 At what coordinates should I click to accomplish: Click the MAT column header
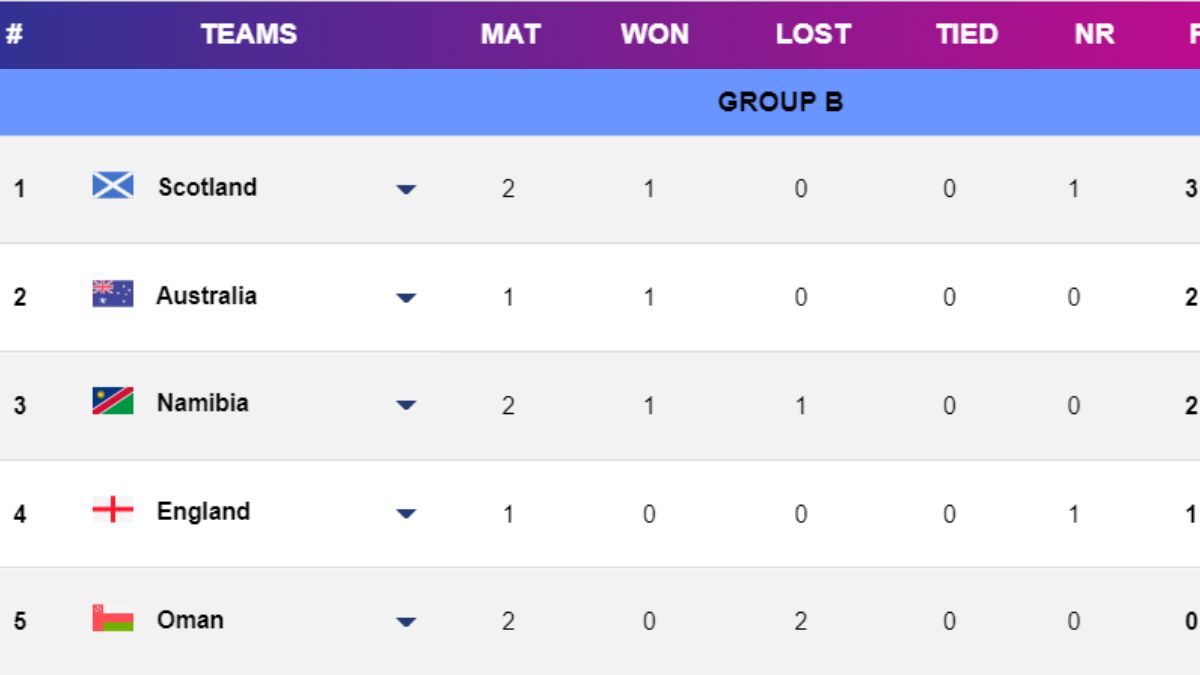click(x=510, y=34)
